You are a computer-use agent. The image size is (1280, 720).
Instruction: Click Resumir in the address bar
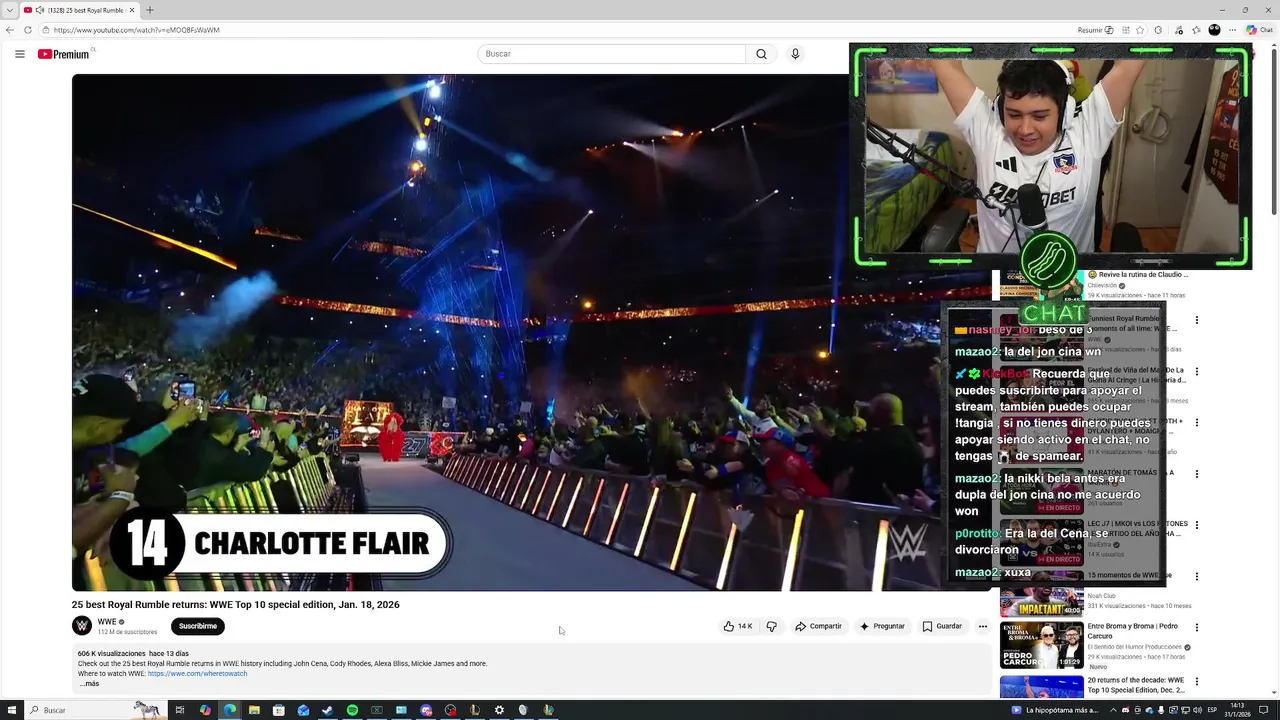(x=1095, y=30)
